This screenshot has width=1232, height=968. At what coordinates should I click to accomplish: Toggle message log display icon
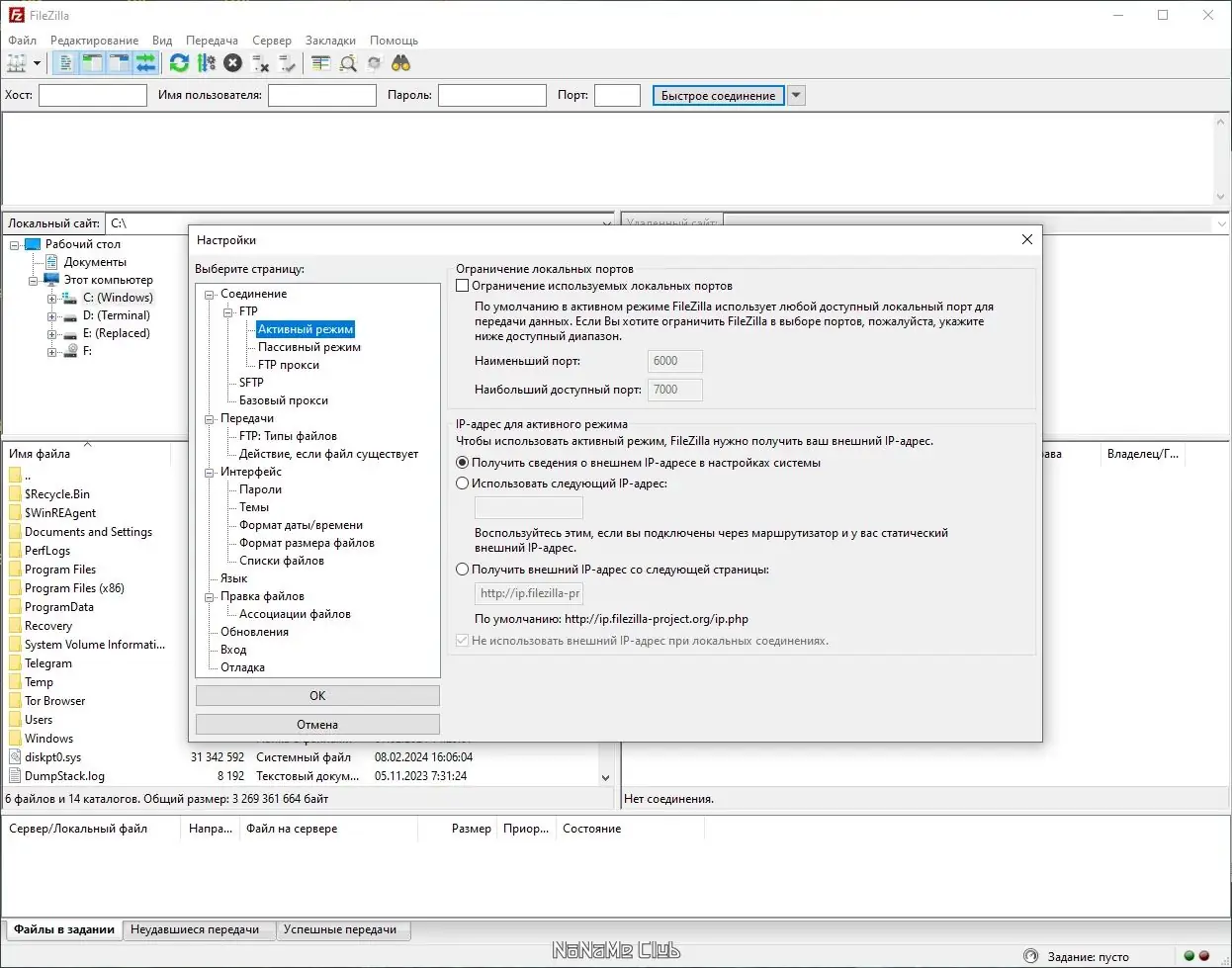pos(65,63)
